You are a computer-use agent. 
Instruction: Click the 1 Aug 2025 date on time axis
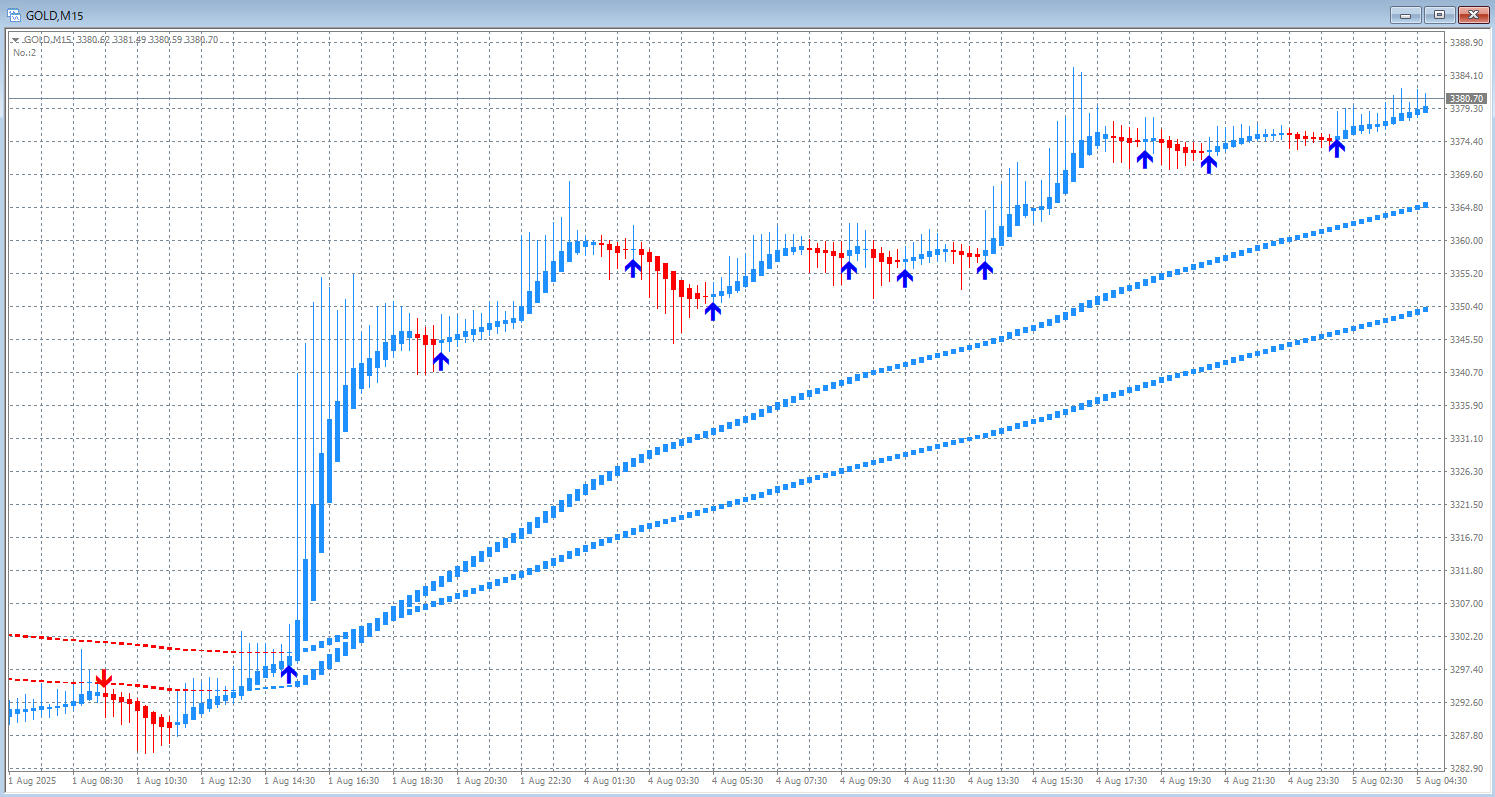32,780
